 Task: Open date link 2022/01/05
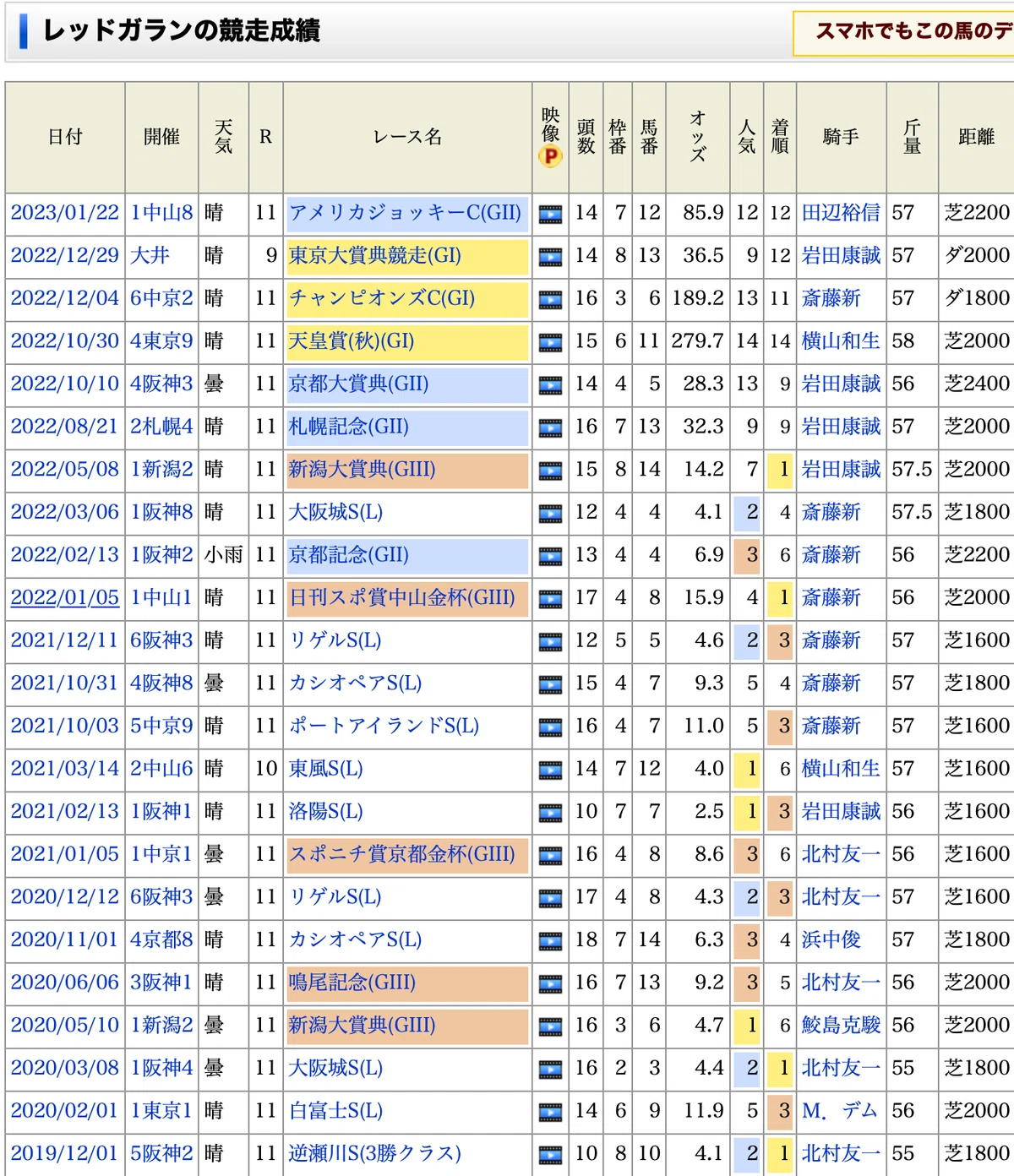click(65, 597)
